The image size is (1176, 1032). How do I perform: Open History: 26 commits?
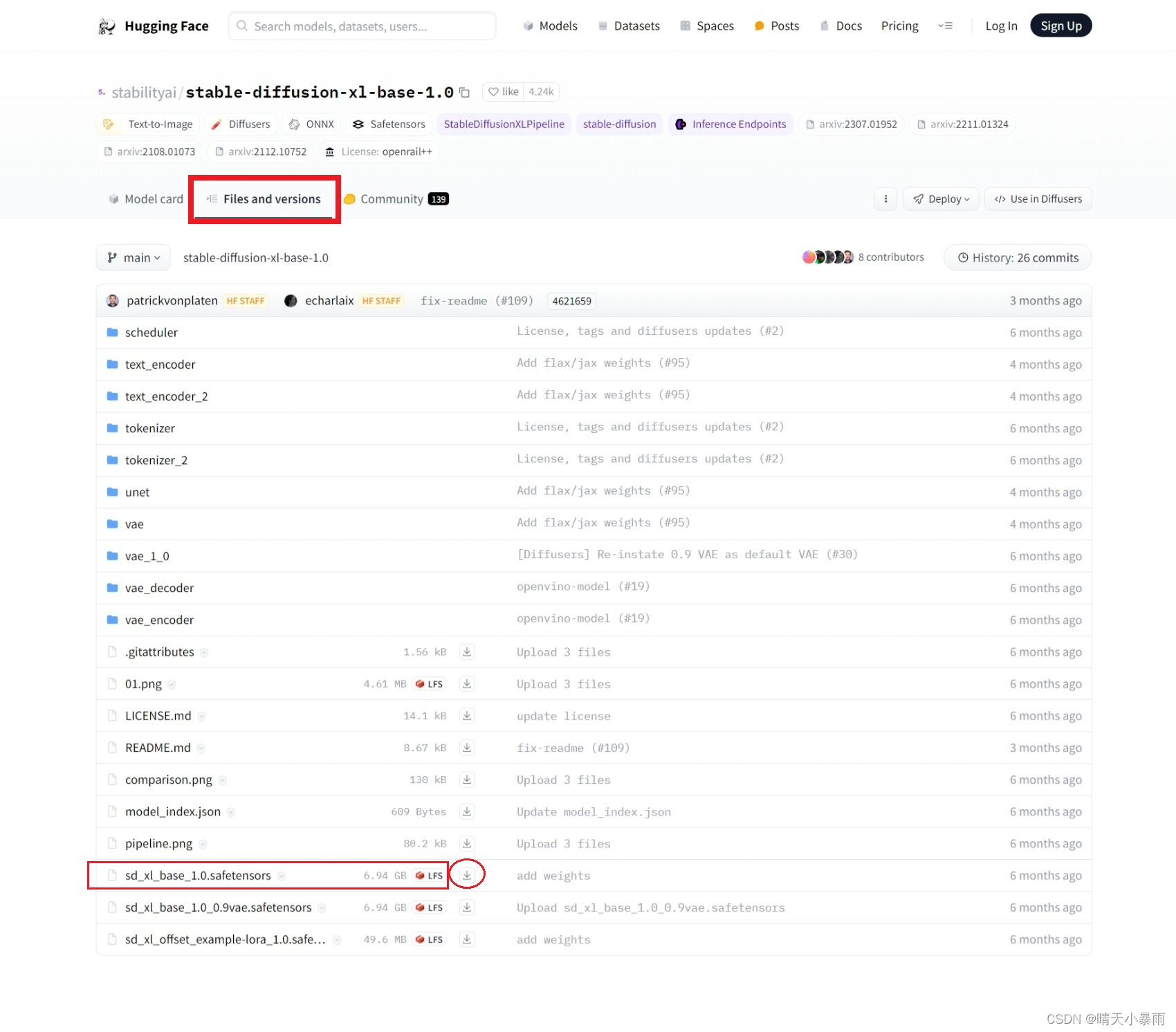coord(1018,258)
